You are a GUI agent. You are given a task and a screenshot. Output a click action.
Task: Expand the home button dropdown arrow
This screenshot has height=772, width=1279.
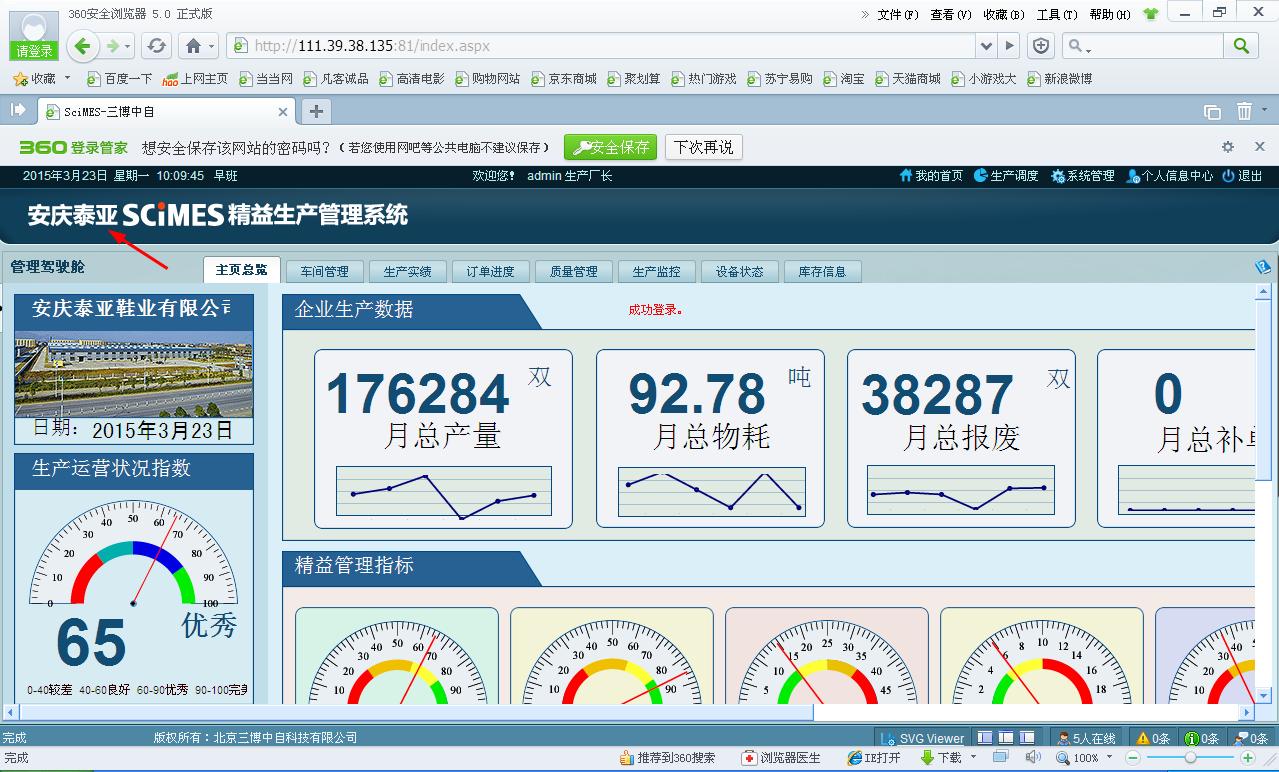click(212, 46)
